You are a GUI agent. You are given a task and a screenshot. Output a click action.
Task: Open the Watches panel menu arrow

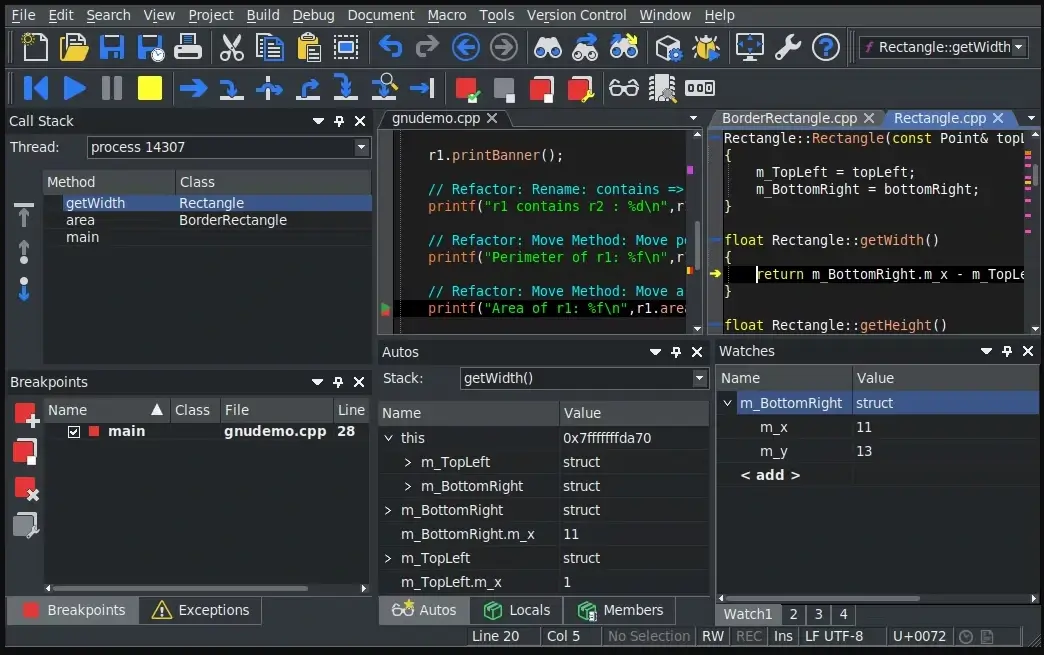(986, 351)
